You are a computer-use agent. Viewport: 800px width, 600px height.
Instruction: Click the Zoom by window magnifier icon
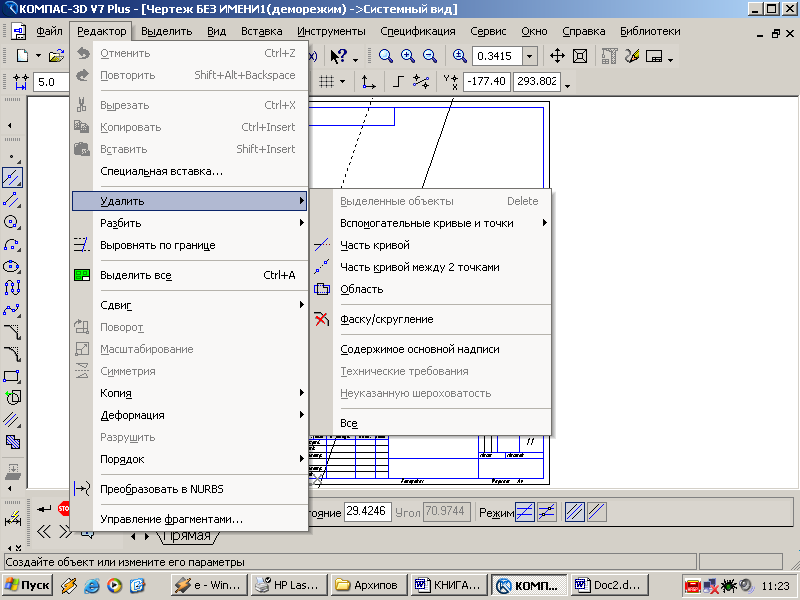pos(386,56)
